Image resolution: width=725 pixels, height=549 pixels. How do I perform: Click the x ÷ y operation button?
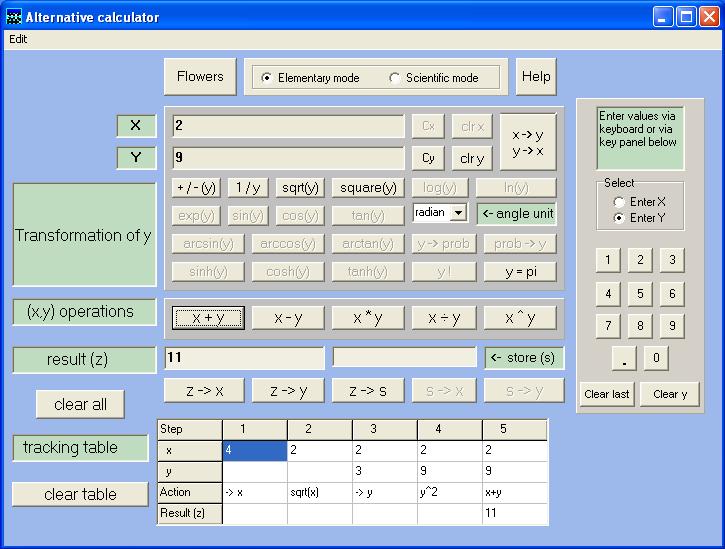click(x=444, y=318)
